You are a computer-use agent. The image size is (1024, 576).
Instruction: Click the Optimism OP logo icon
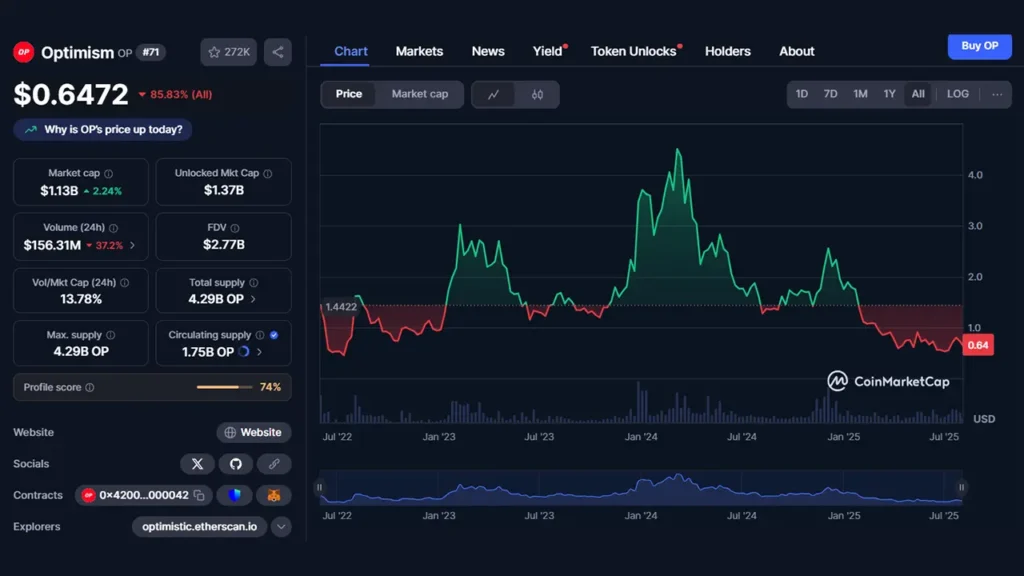coord(24,52)
